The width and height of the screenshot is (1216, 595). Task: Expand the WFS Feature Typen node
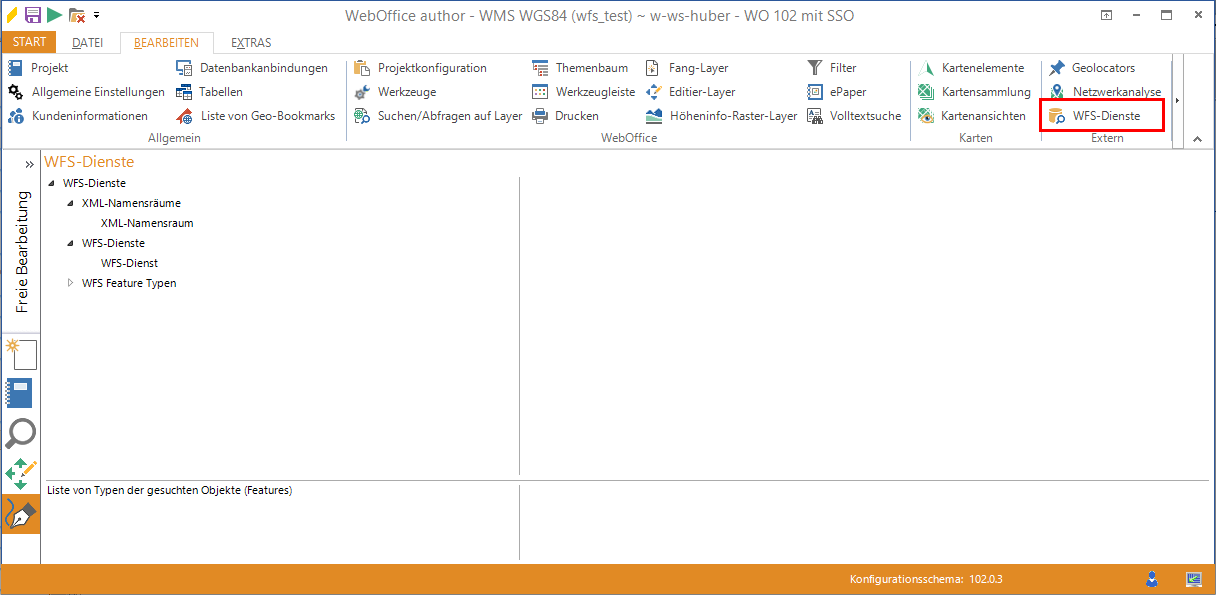click(70, 283)
